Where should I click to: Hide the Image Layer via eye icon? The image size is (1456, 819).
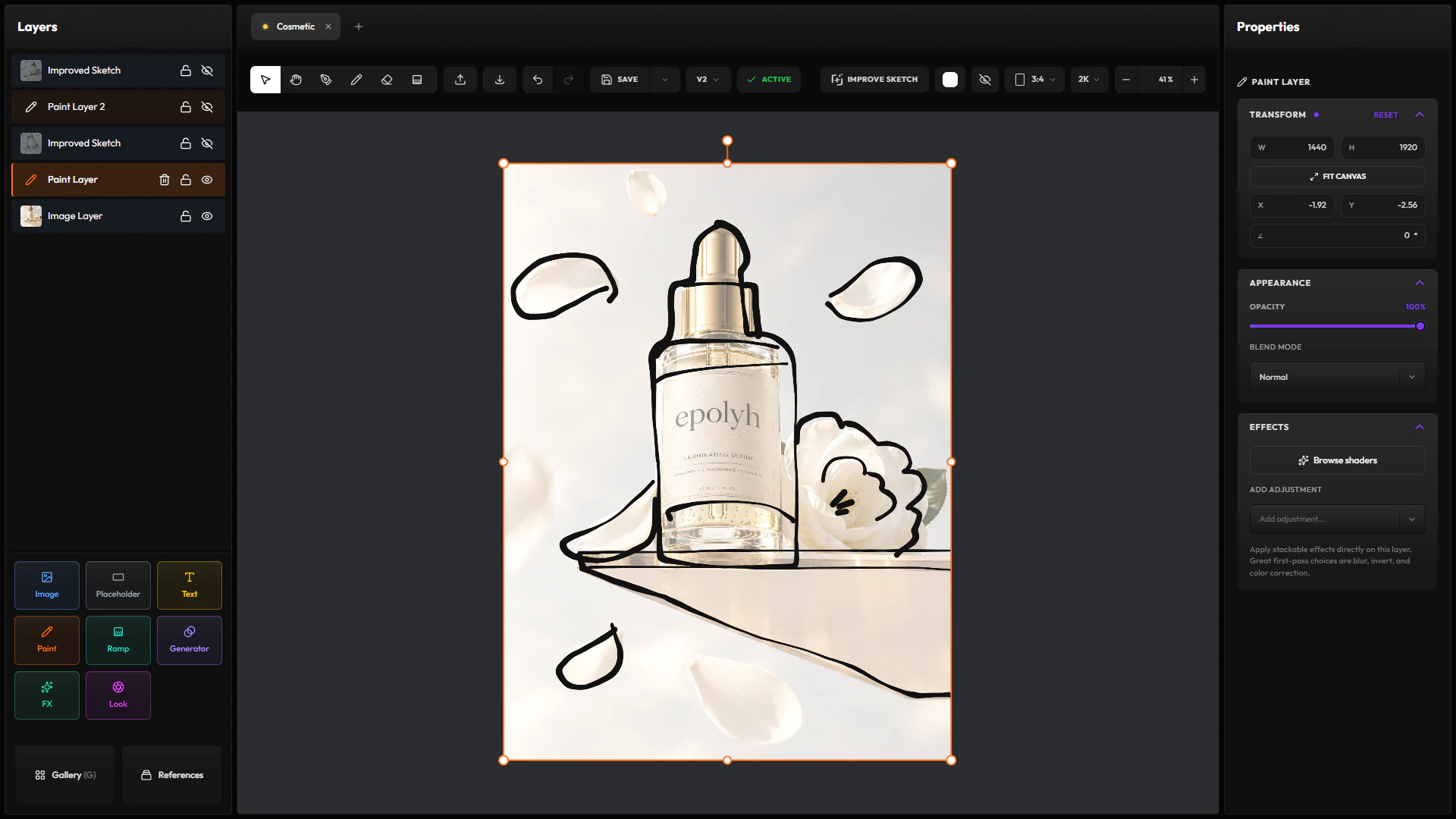(x=207, y=216)
